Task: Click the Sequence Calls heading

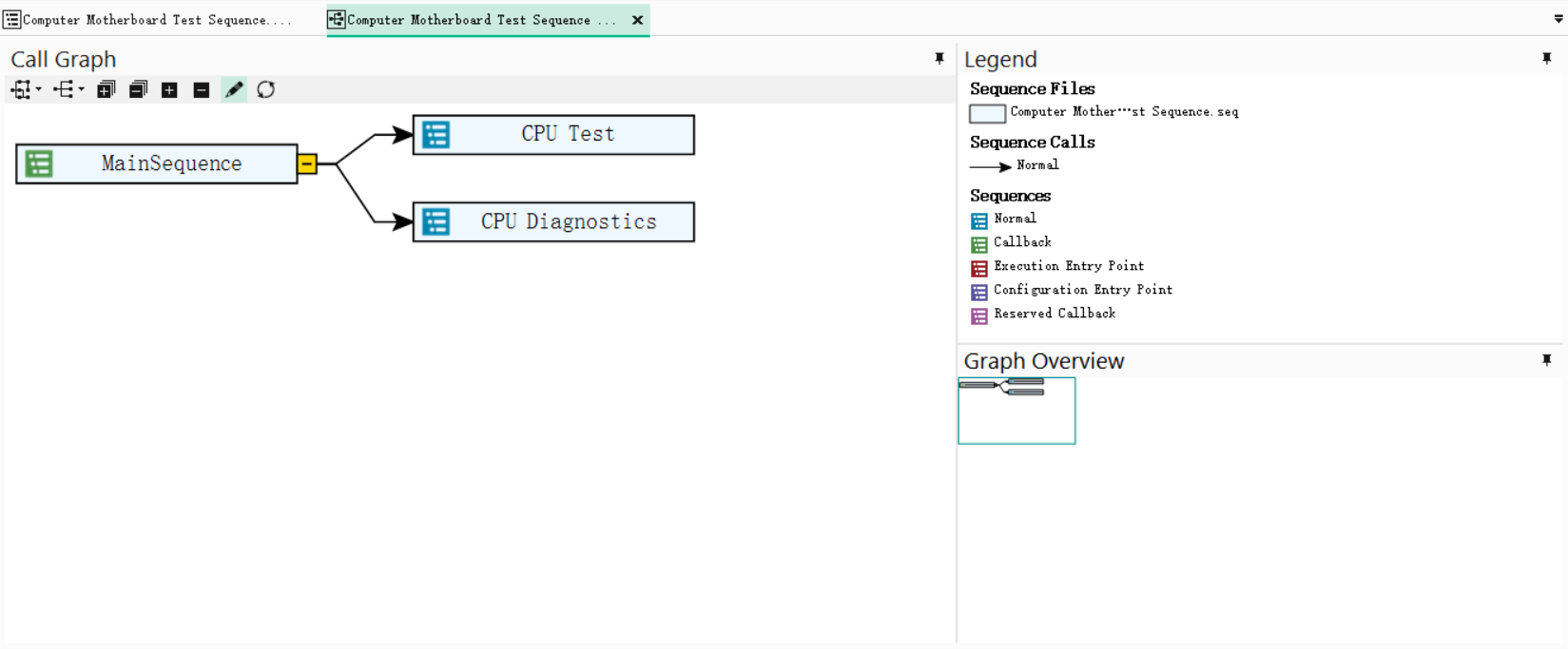Action: point(1033,142)
